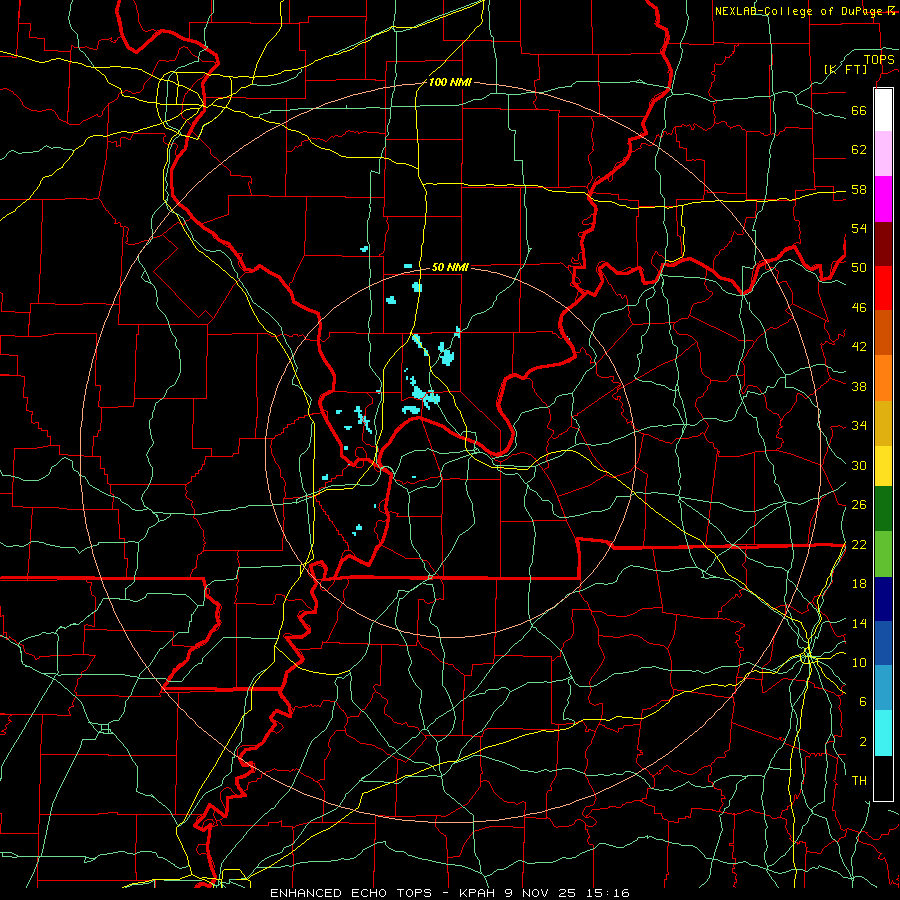Select the 10 legend value
900x900 pixels.
(859, 662)
